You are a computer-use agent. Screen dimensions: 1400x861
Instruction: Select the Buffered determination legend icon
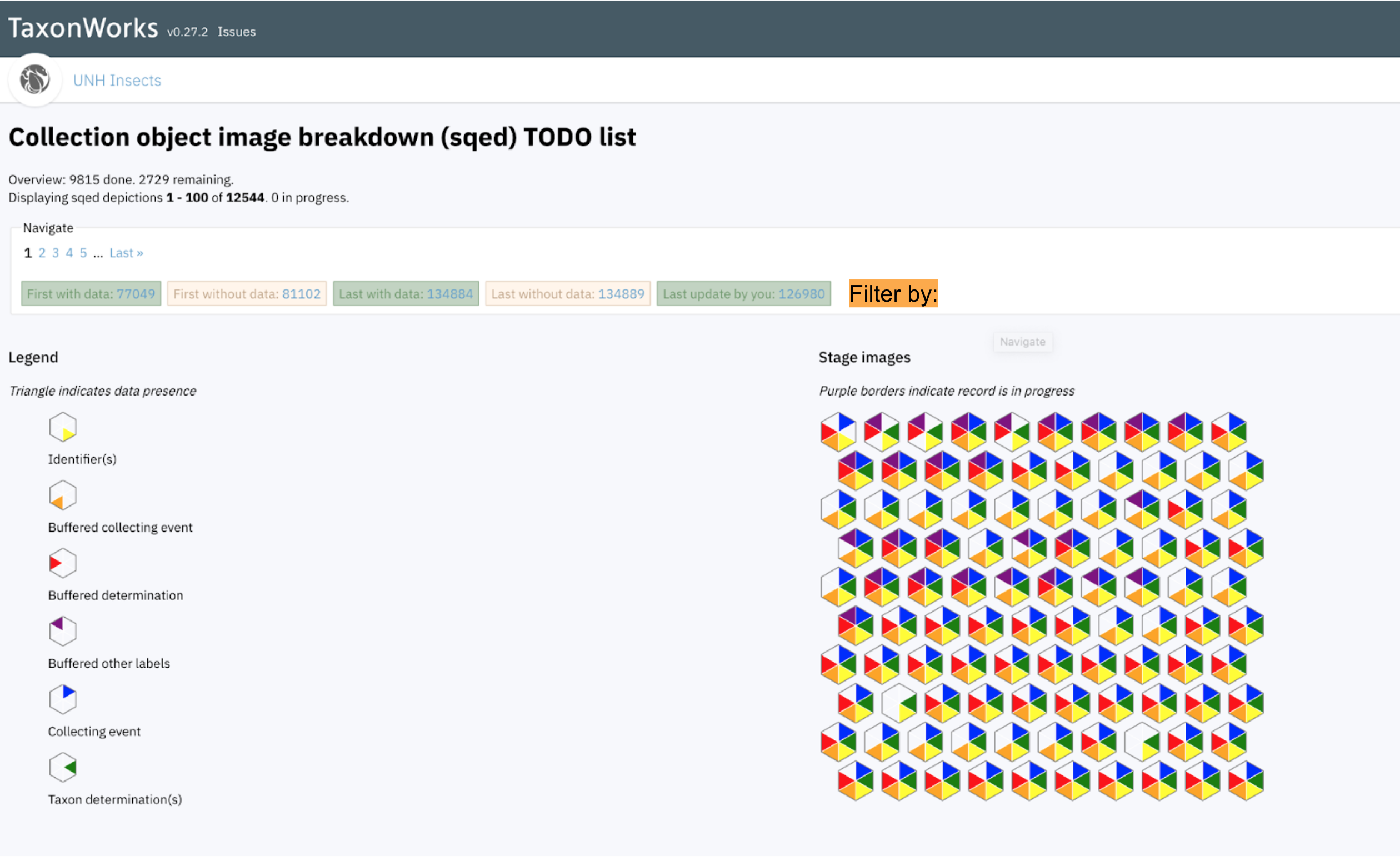point(63,564)
